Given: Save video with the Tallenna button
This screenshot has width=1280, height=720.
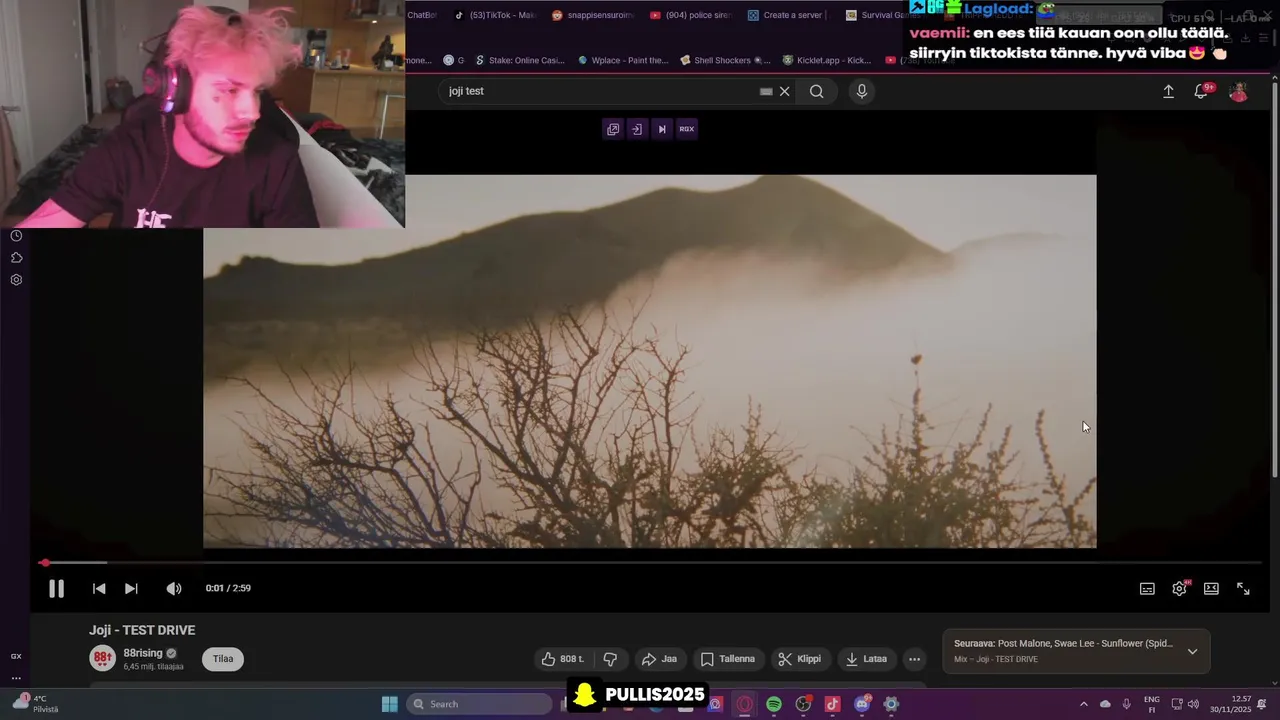Looking at the screenshot, I should coord(728,659).
